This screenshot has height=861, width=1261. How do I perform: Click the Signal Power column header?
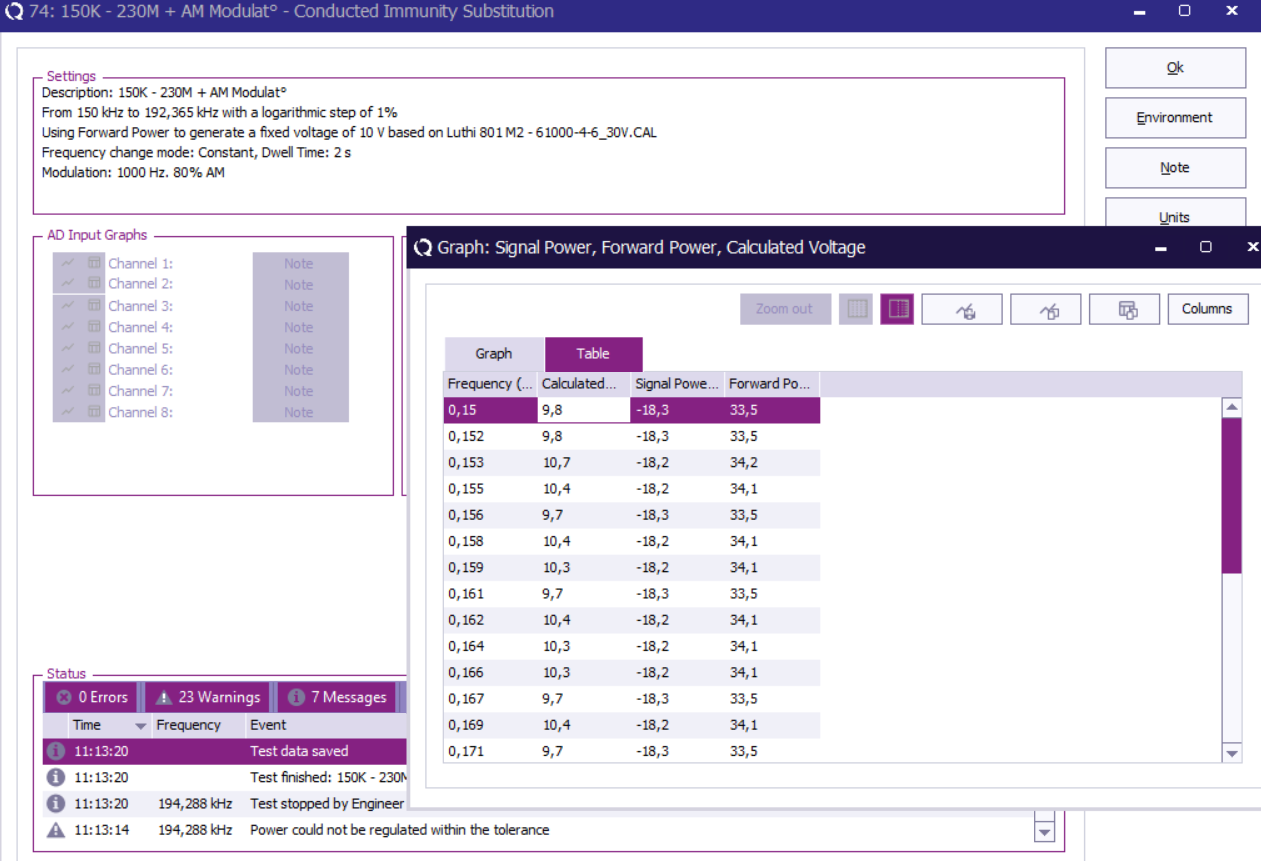point(678,384)
